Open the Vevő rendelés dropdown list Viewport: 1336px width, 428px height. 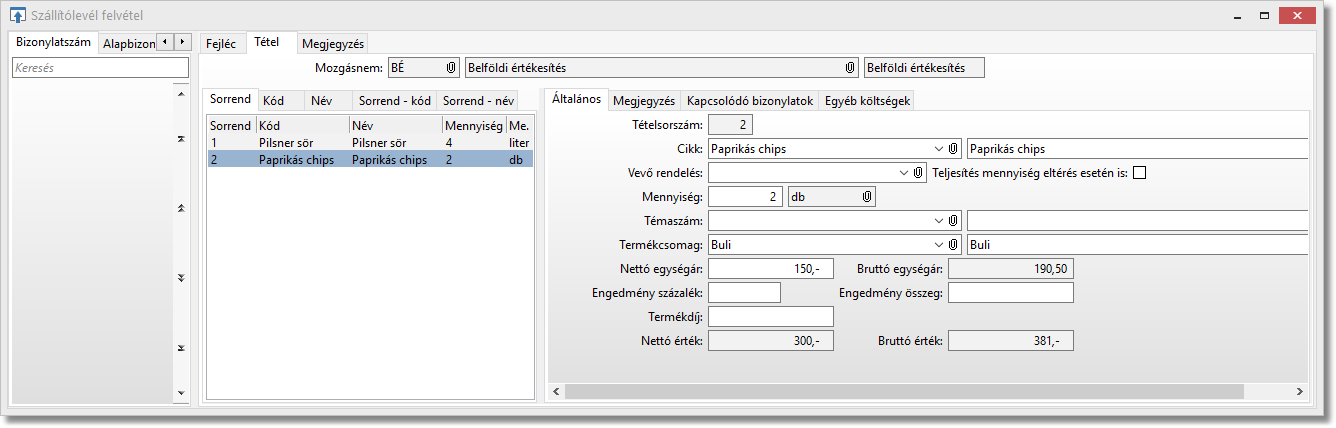(904, 173)
